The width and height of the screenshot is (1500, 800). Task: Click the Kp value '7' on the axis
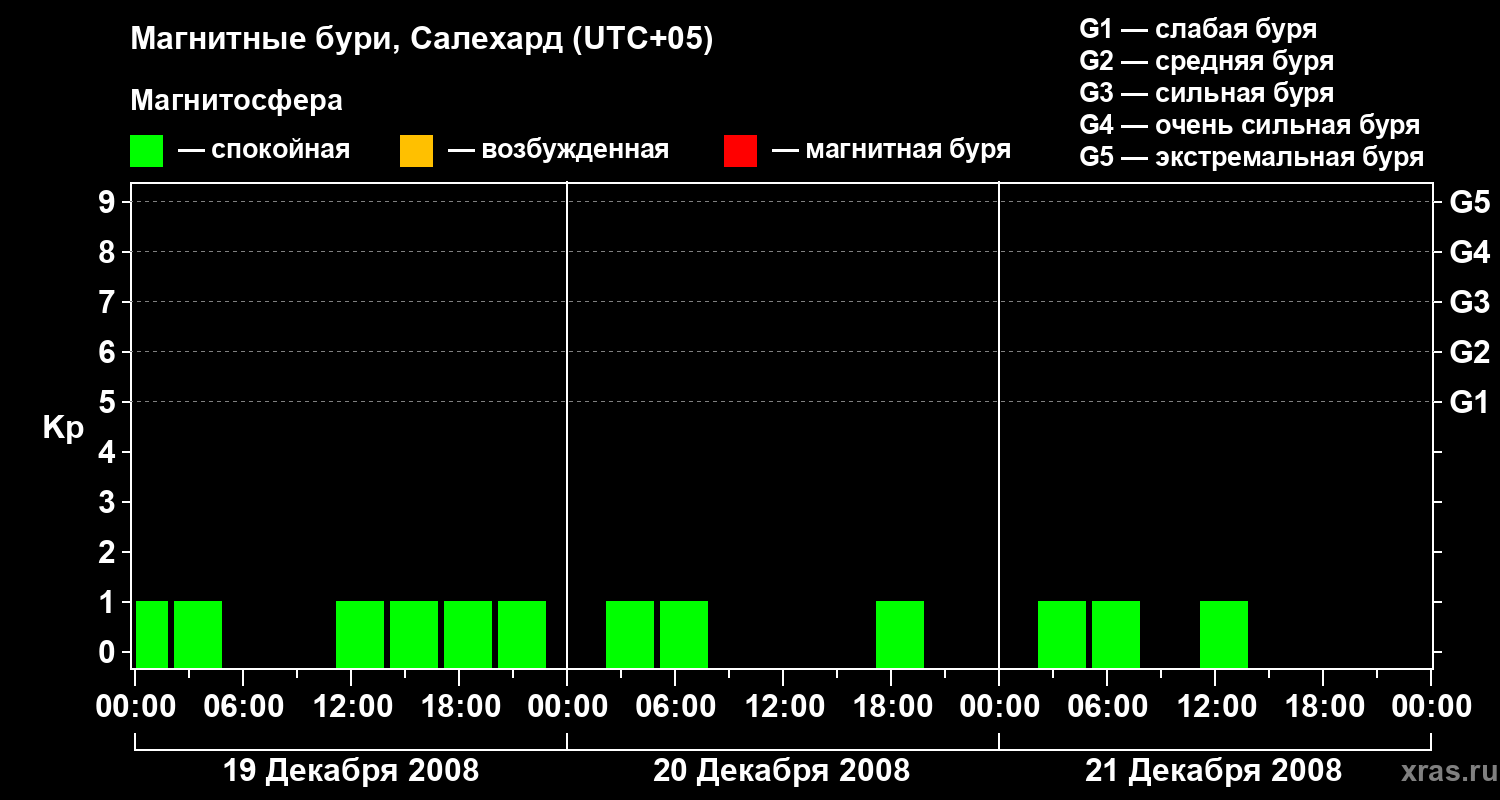coord(109,302)
